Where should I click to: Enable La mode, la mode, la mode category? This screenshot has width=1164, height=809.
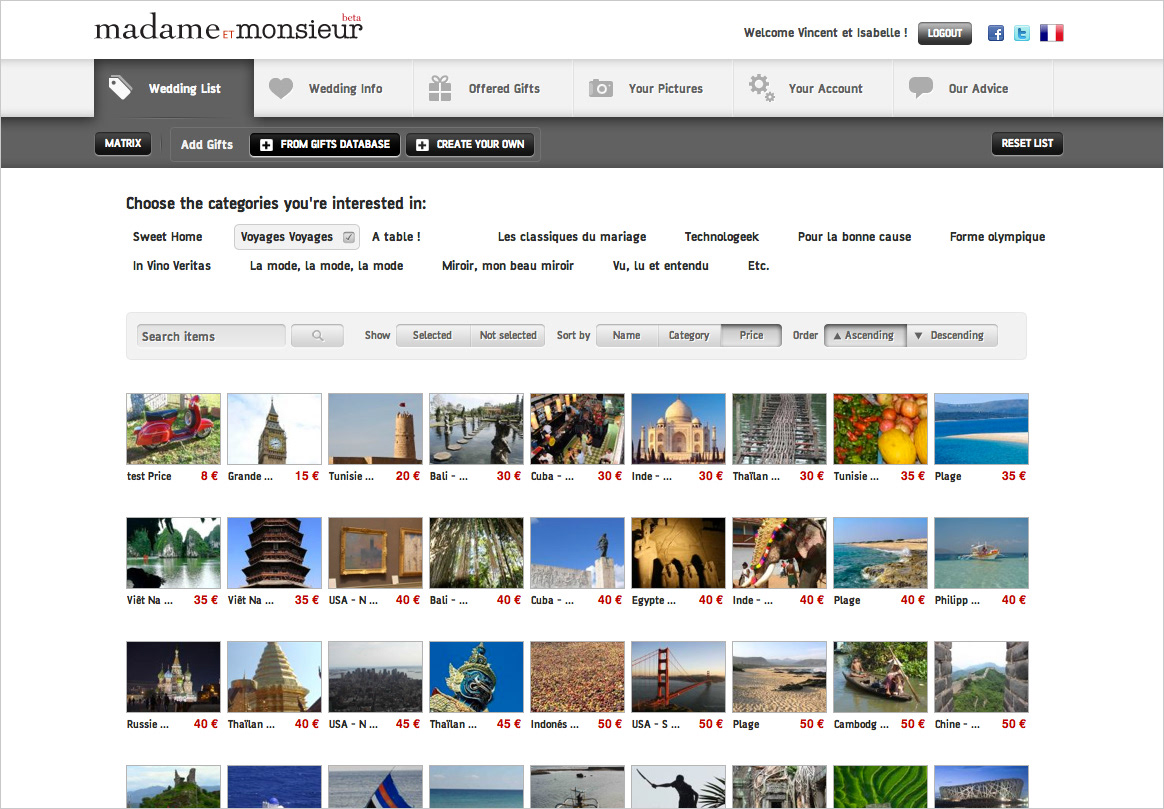click(x=327, y=266)
